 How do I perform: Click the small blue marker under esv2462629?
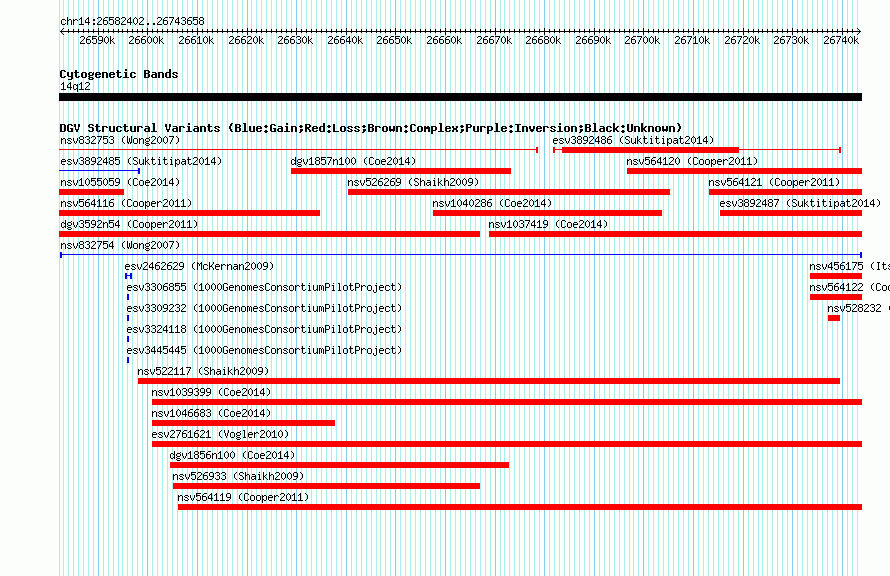click(x=129, y=276)
